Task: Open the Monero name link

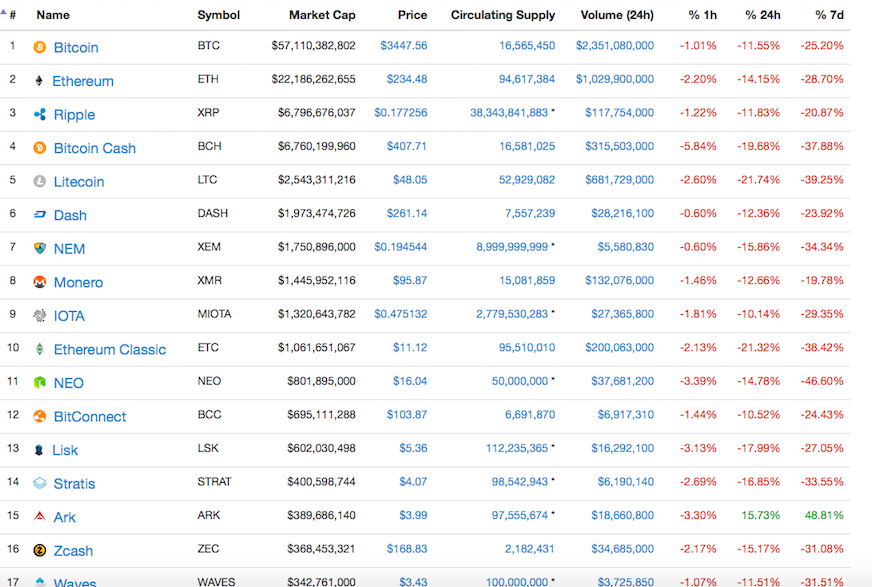Action: coord(78,282)
